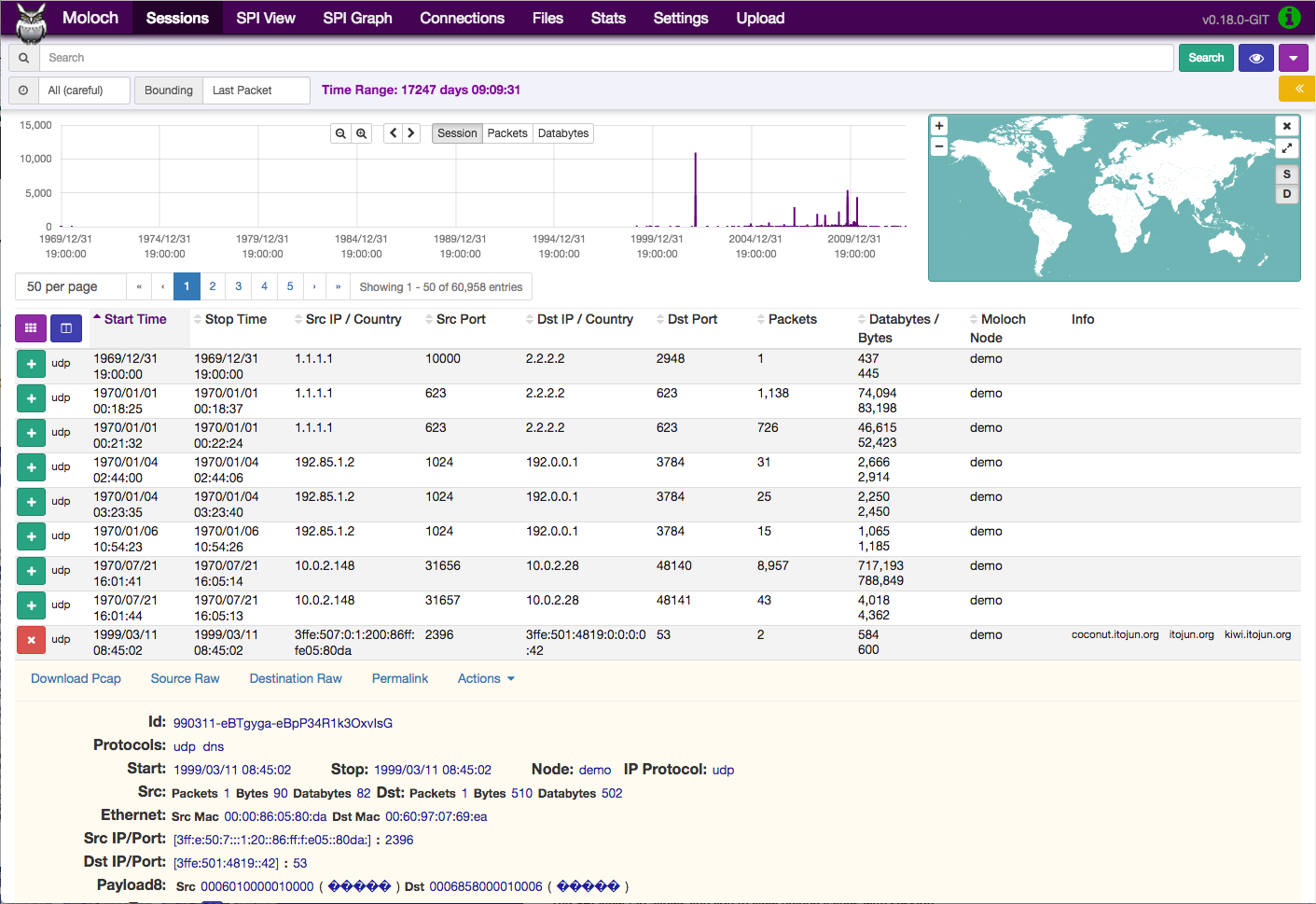Image resolution: width=1316 pixels, height=904 pixels.
Task: Toggle the D destination overlay on the map
Action: click(x=1287, y=194)
